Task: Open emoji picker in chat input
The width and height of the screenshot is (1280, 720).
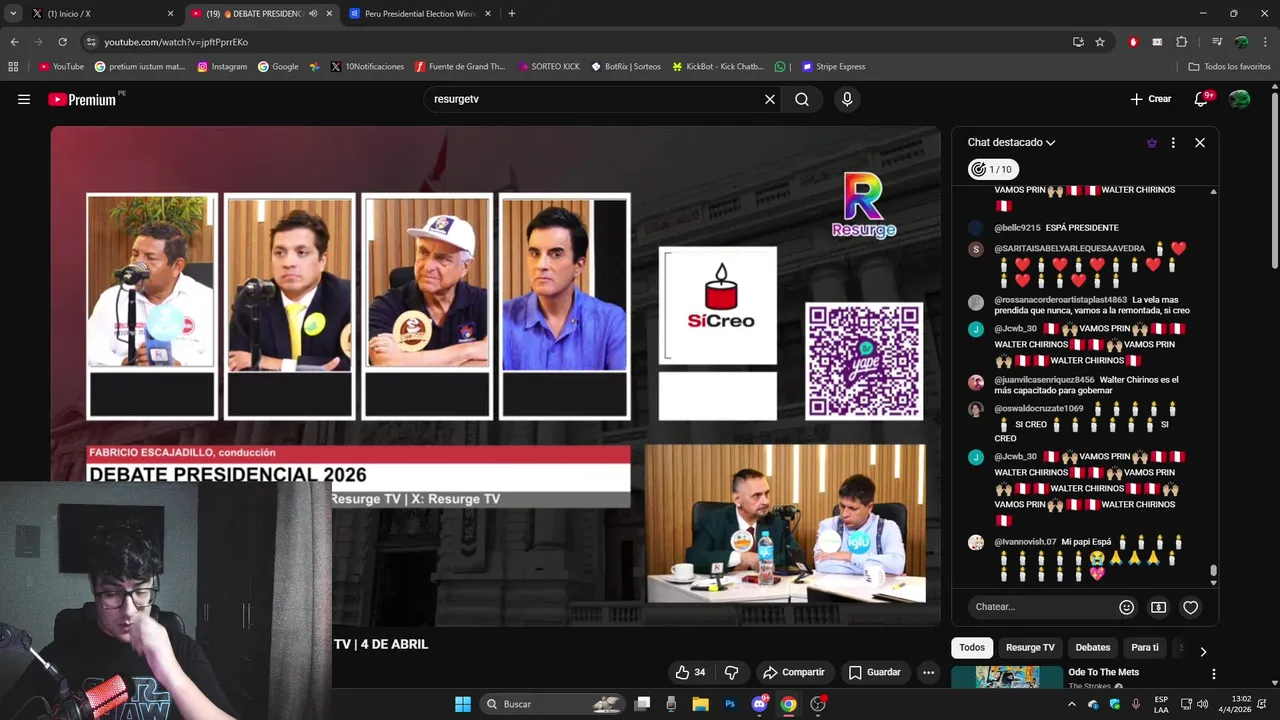Action: point(1127,607)
